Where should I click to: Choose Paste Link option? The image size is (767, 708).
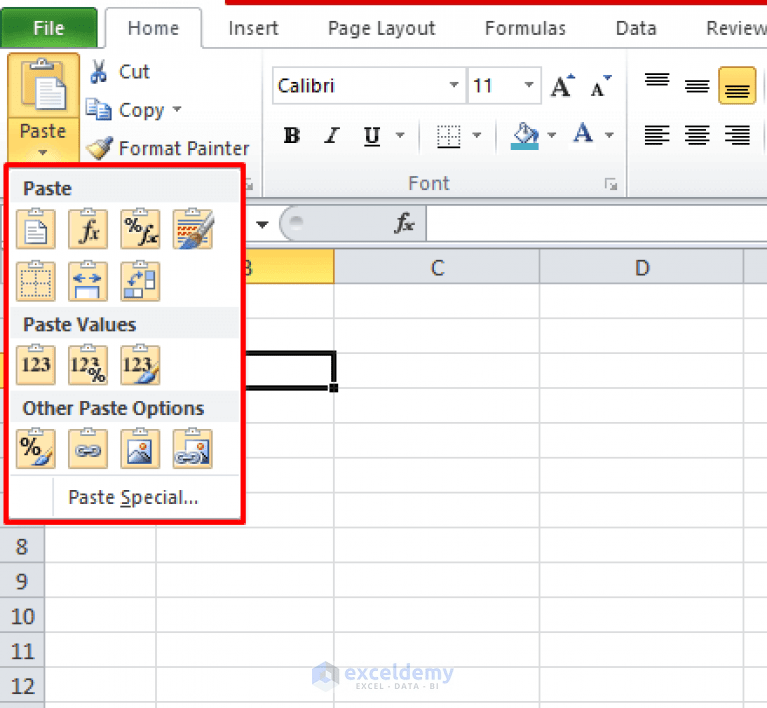coord(88,448)
